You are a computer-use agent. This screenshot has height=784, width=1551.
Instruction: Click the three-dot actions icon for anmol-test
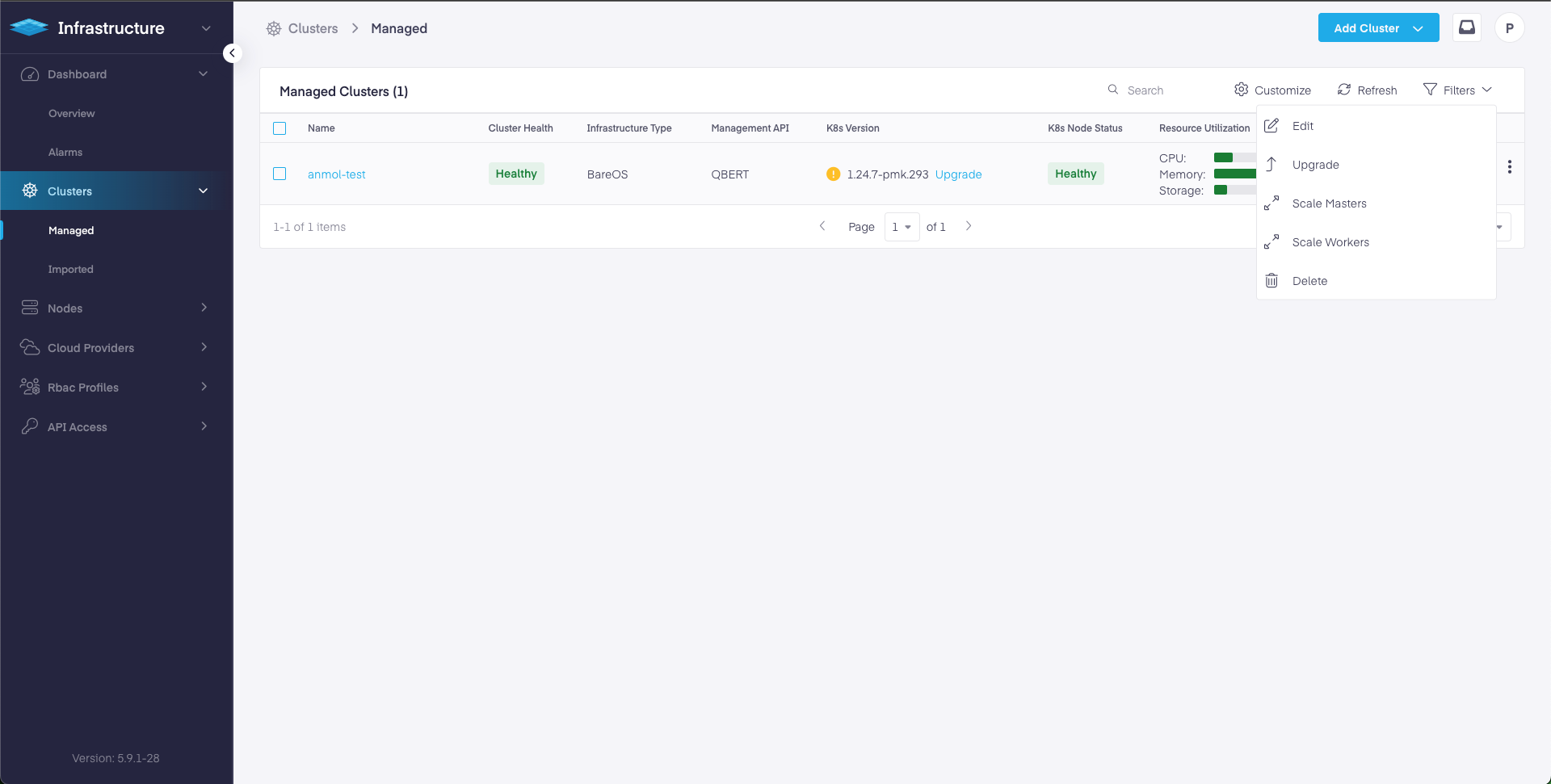pyautogui.click(x=1509, y=167)
